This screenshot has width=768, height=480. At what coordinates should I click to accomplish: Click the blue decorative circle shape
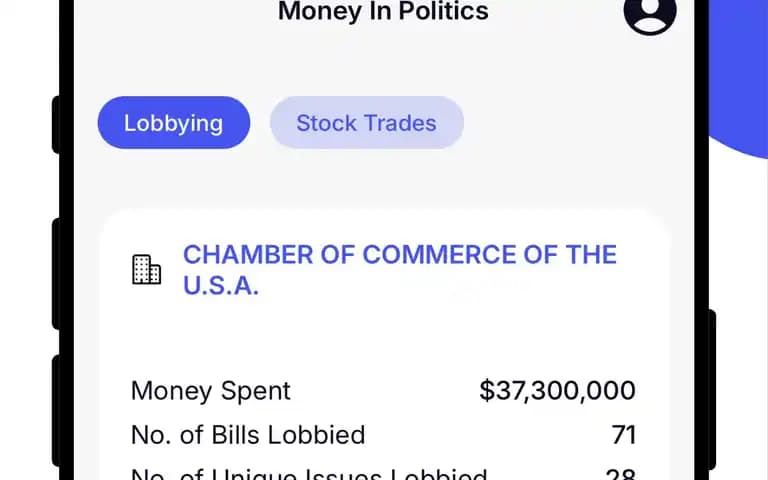740,73
